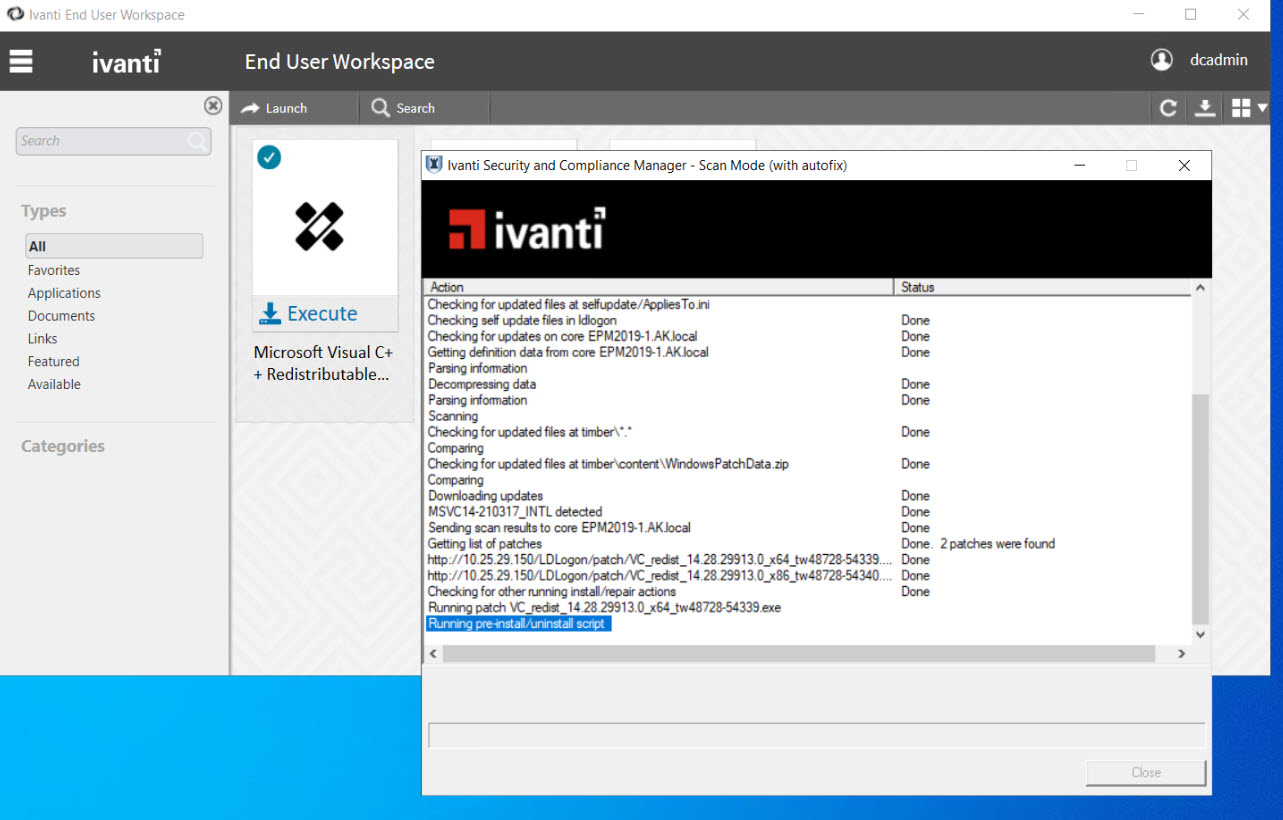This screenshot has height=820, width=1283.
Task: Dismiss the filter sidebar with the X icon
Action: (213, 105)
